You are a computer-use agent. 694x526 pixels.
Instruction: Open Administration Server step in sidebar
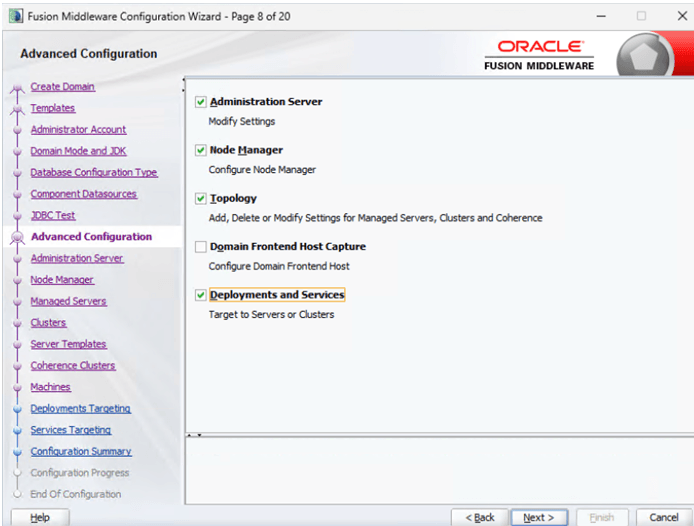77,258
